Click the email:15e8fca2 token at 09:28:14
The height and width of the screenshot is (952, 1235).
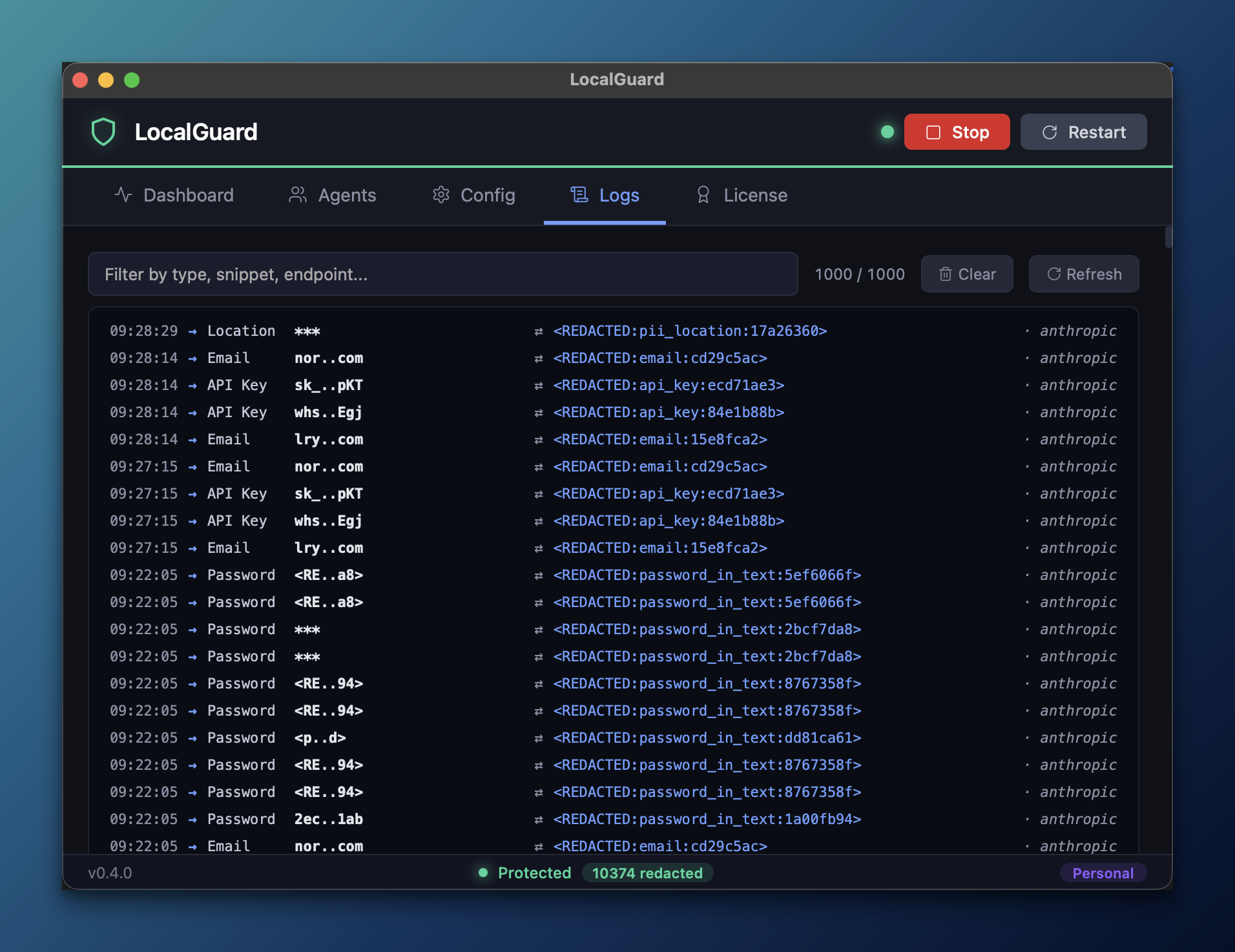coord(660,439)
